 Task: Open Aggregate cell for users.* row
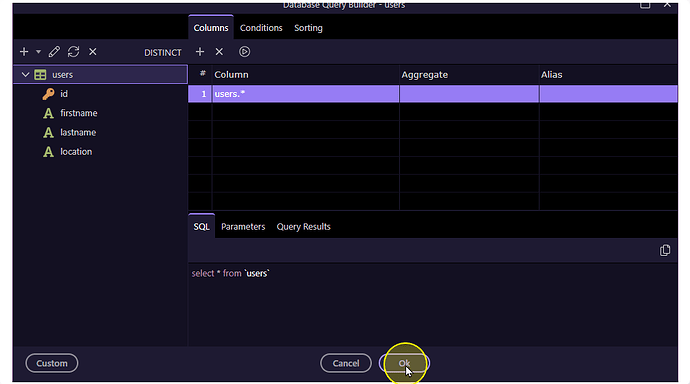pos(469,94)
